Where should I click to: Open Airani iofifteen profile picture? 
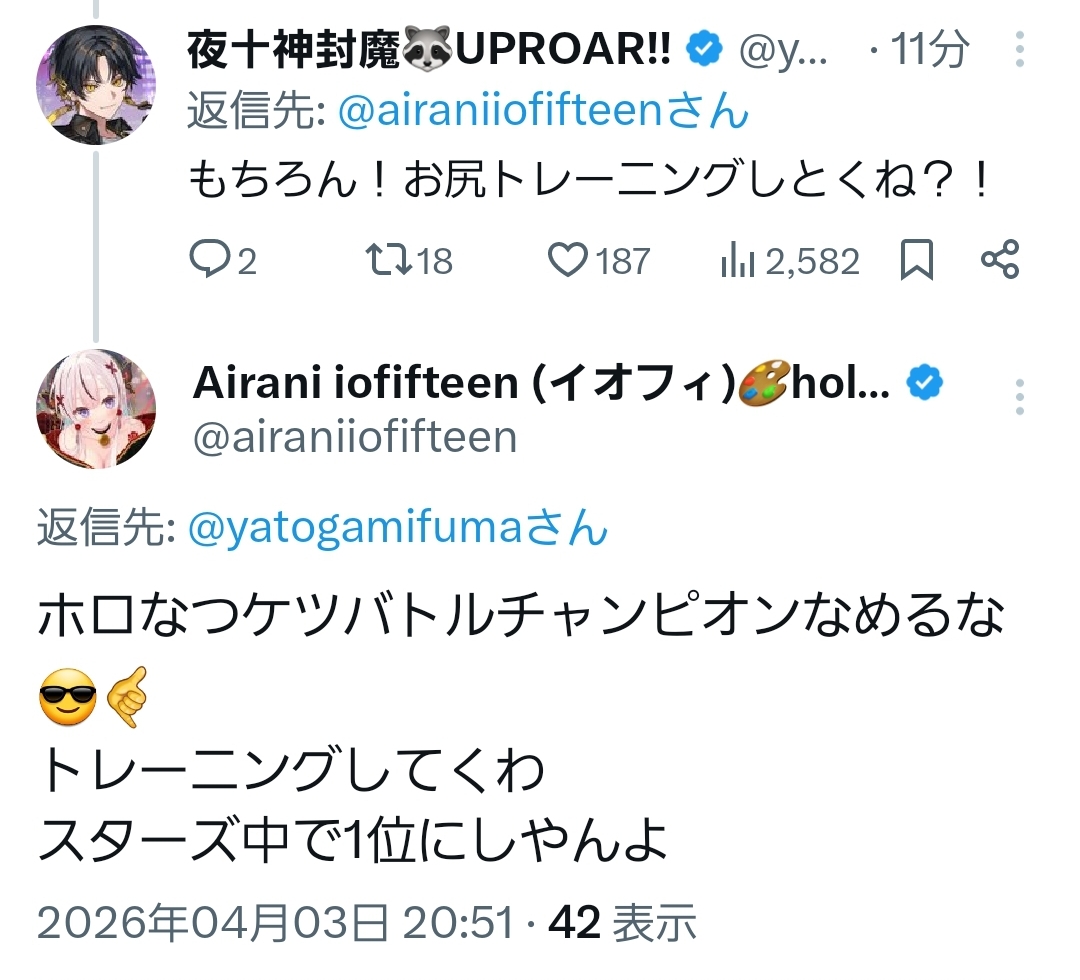tap(96, 407)
